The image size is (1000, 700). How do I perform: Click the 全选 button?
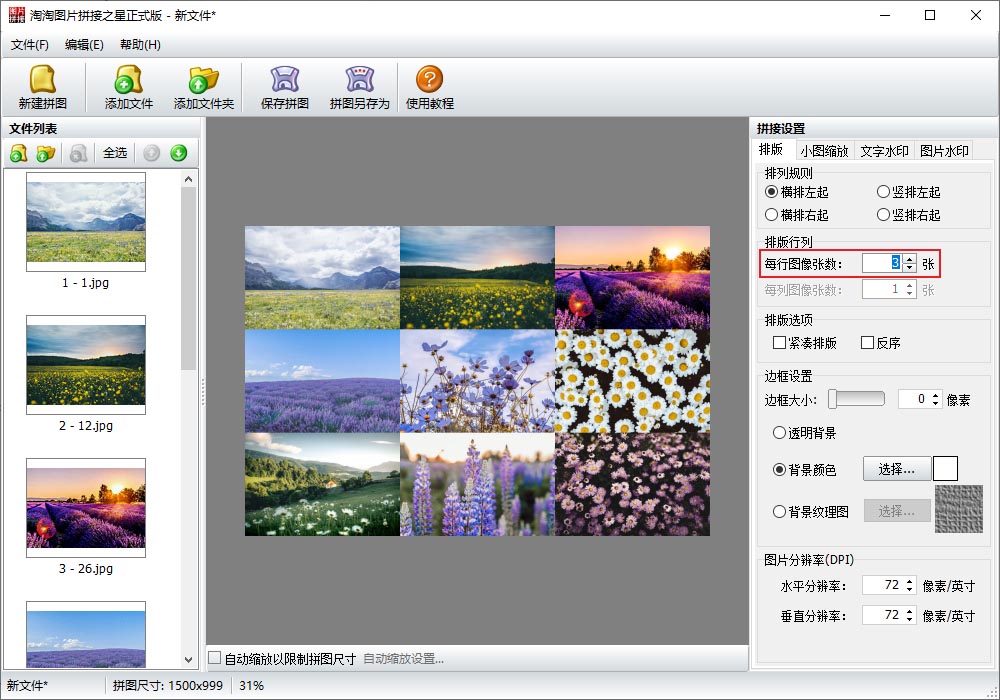115,153
